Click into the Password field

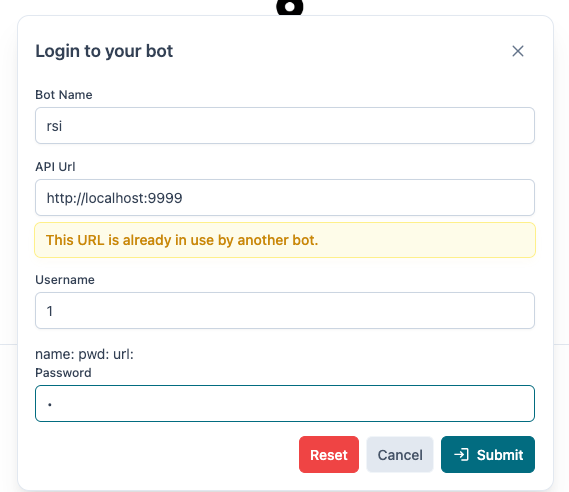click(285, 403)
